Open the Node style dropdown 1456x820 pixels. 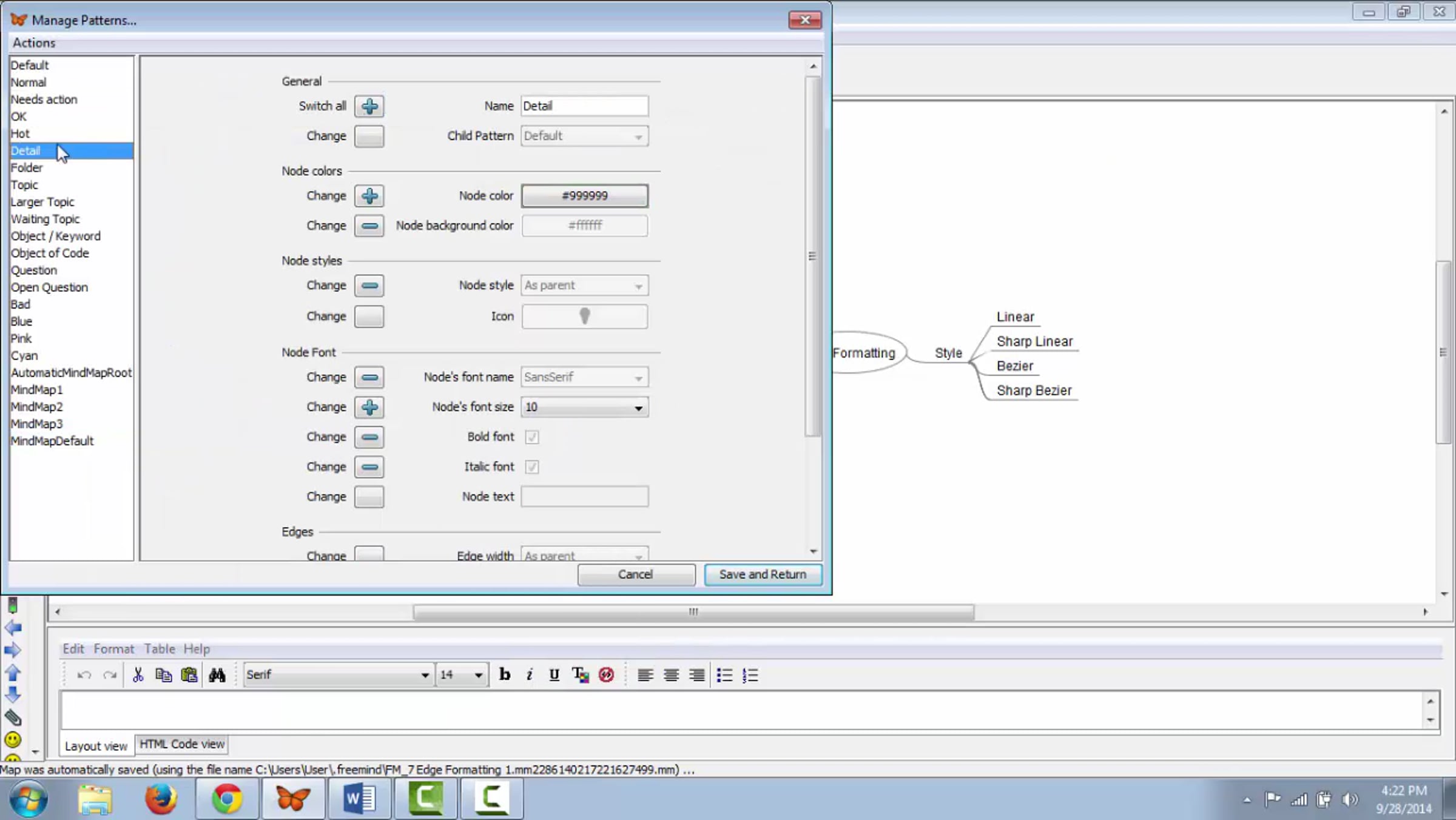tap(584, 285)
